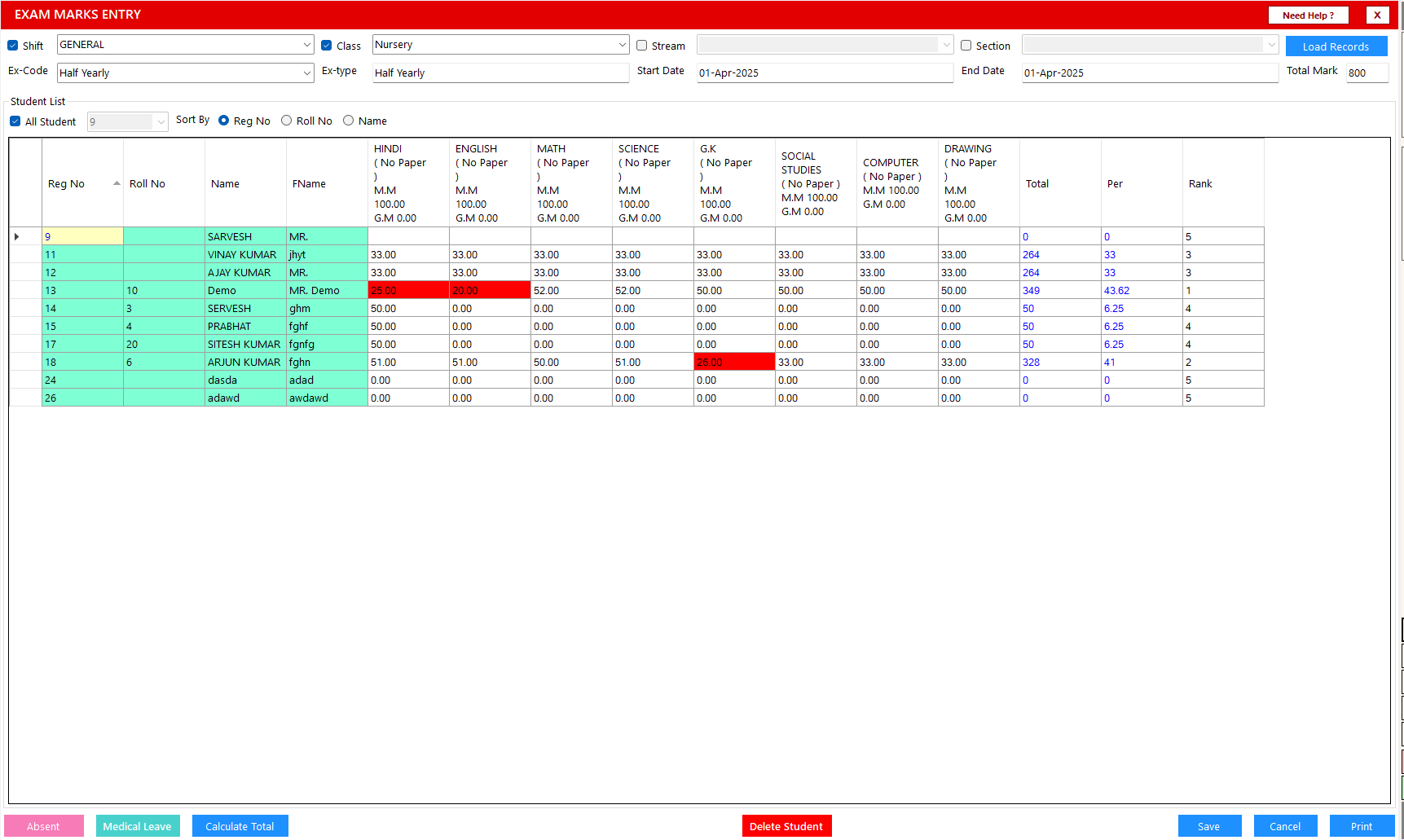Viewport: 1404px width, 840px height.
Task: Click the Total column header
Action: click(1060, 183)
